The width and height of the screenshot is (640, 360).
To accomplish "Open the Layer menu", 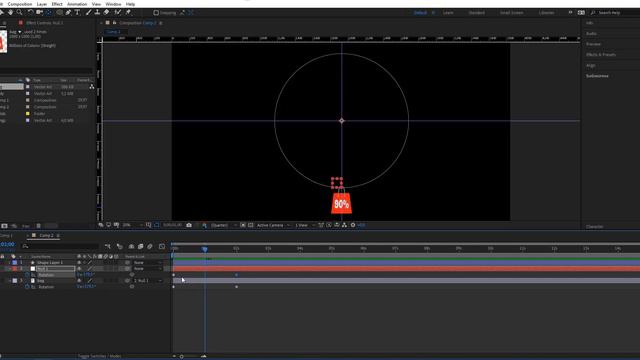I will 42,4.
